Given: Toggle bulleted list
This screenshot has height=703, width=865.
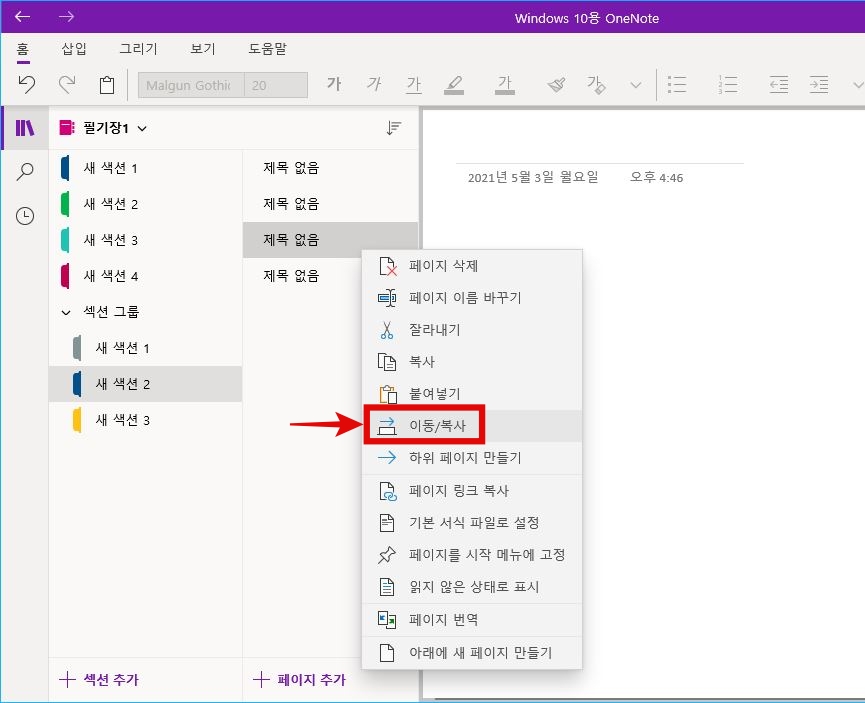Looking at the screenshot, I should [677, 84].
